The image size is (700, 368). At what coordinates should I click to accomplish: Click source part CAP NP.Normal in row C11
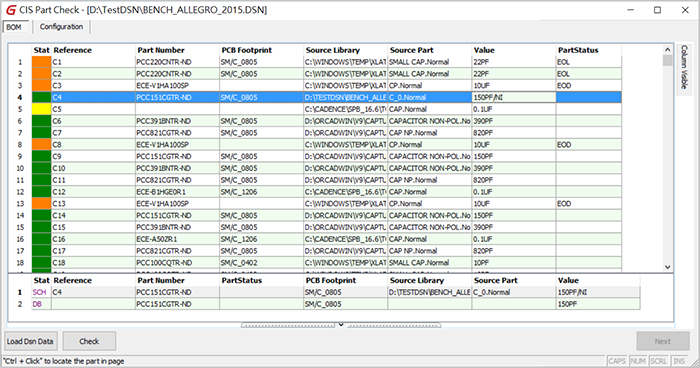[x=430, y=180]
